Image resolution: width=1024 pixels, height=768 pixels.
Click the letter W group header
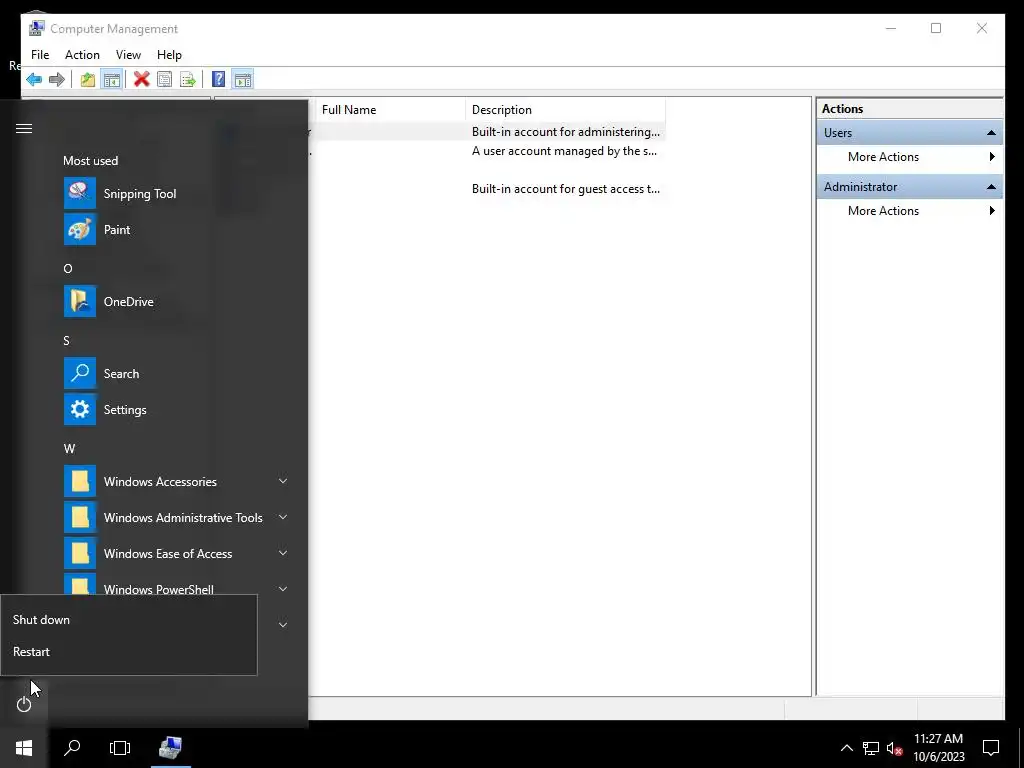tap(69, 449)
